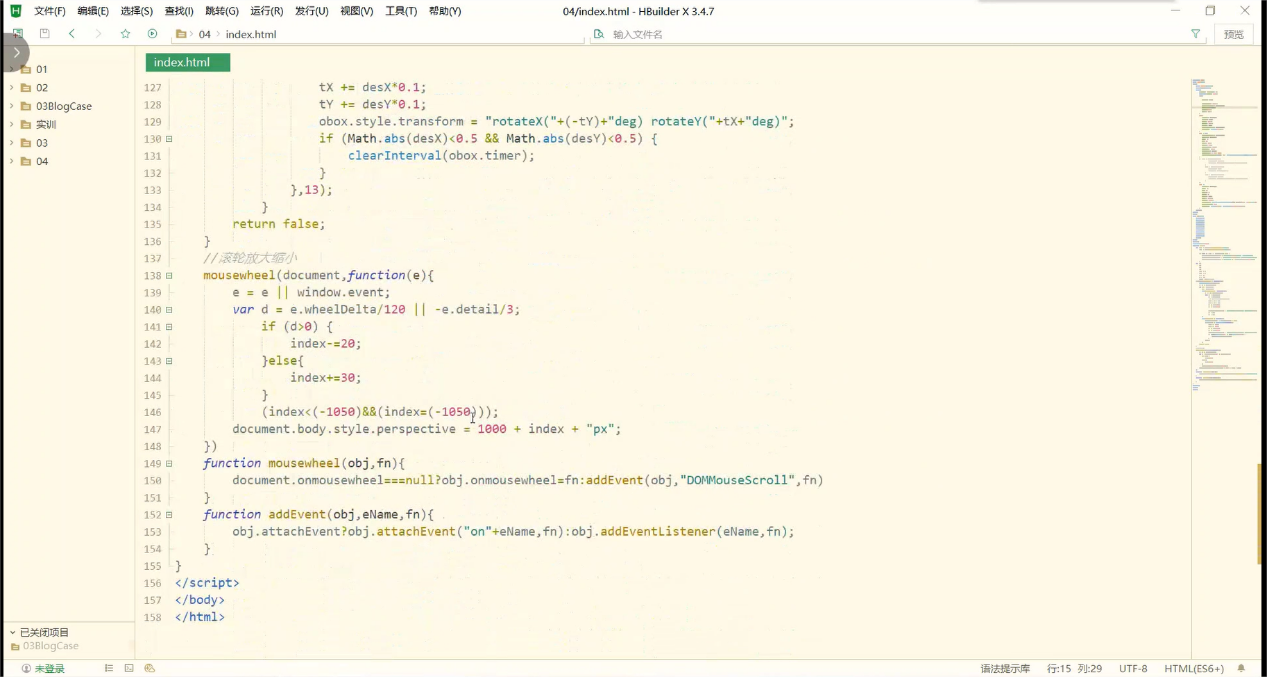
Task: Click the save file icon in toolbar
Action: (x=44, y=34)
